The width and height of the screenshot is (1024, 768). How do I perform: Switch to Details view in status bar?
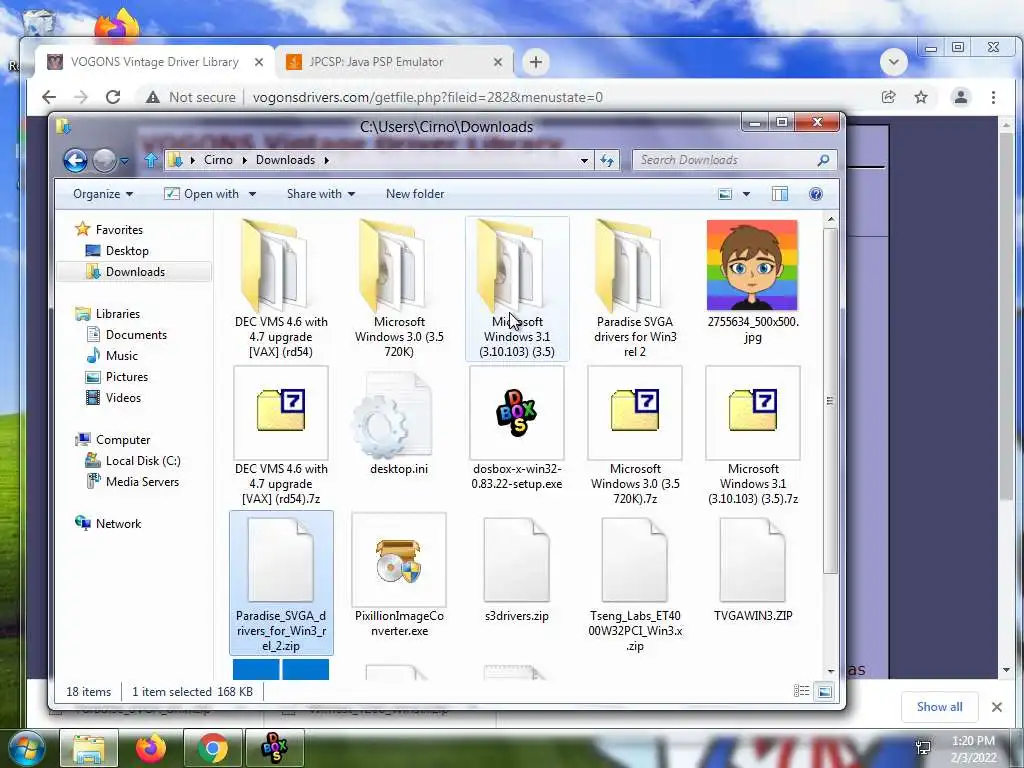[x=801, y=691]
